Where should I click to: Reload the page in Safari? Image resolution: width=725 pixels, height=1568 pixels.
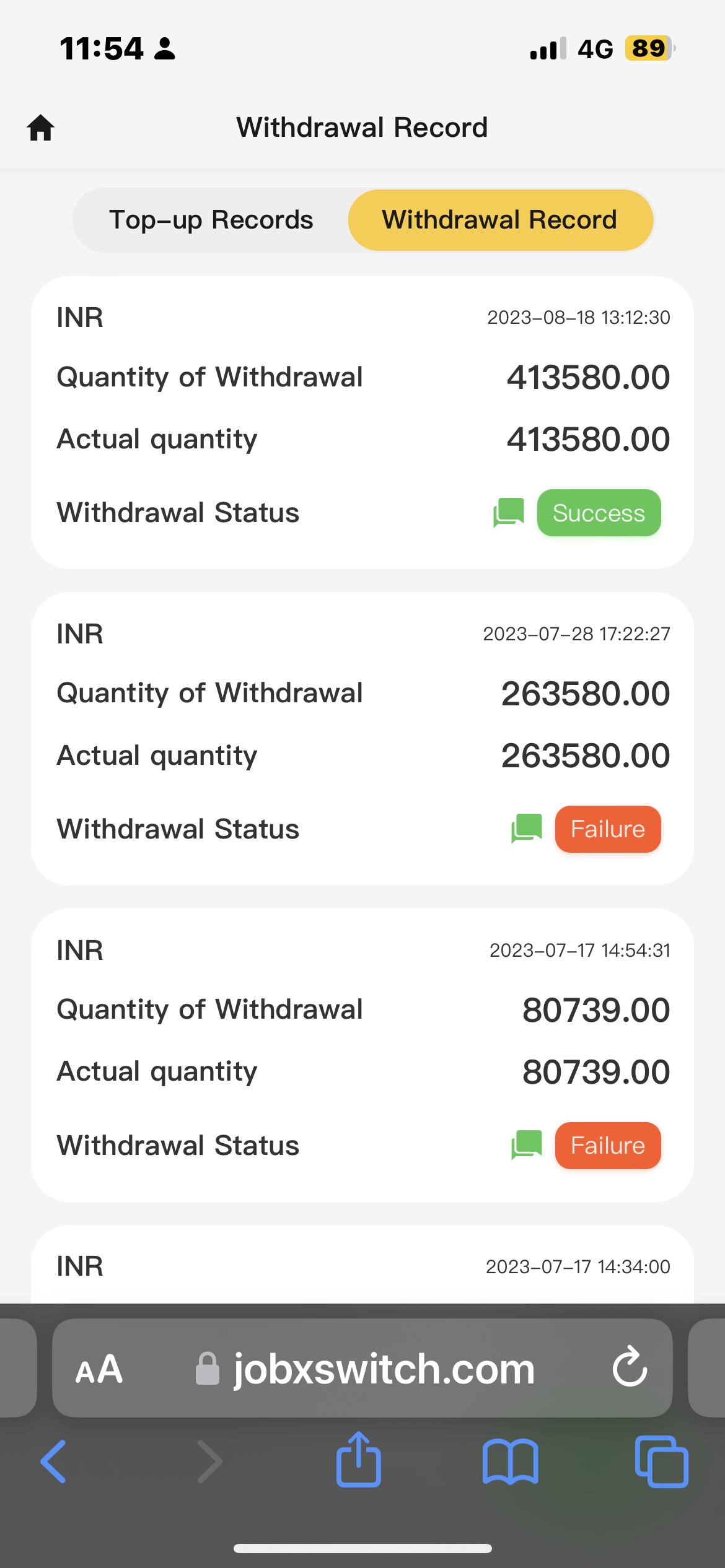pos(630,1368)
